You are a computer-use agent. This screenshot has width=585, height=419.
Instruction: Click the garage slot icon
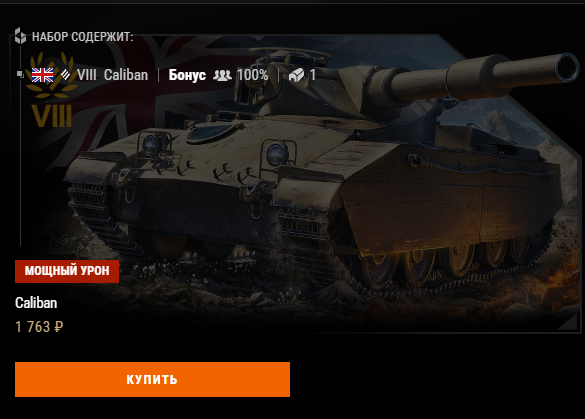point(296,75)
